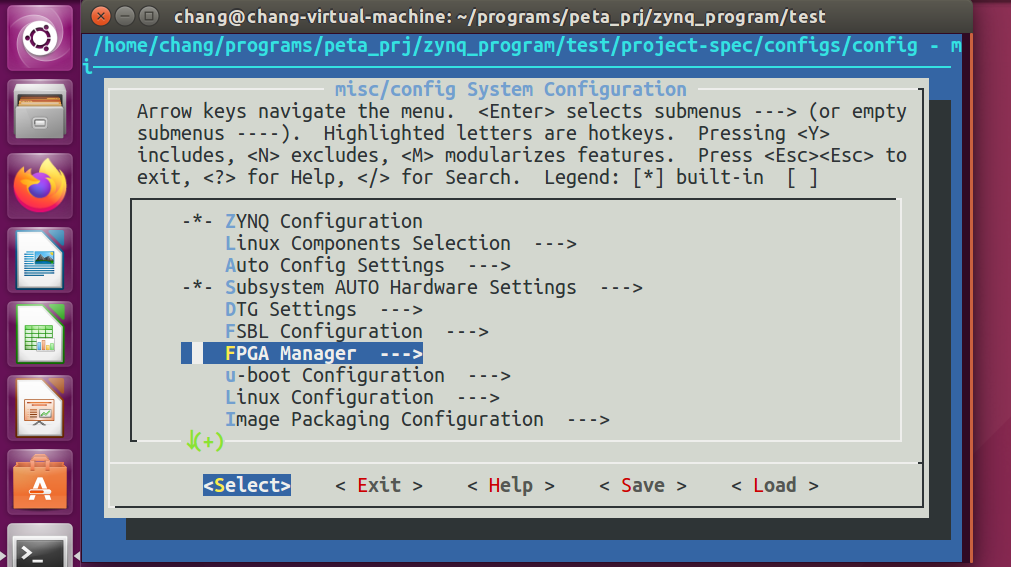
Task: Open DTG Settings submenu
Action: tap(324, 310)
